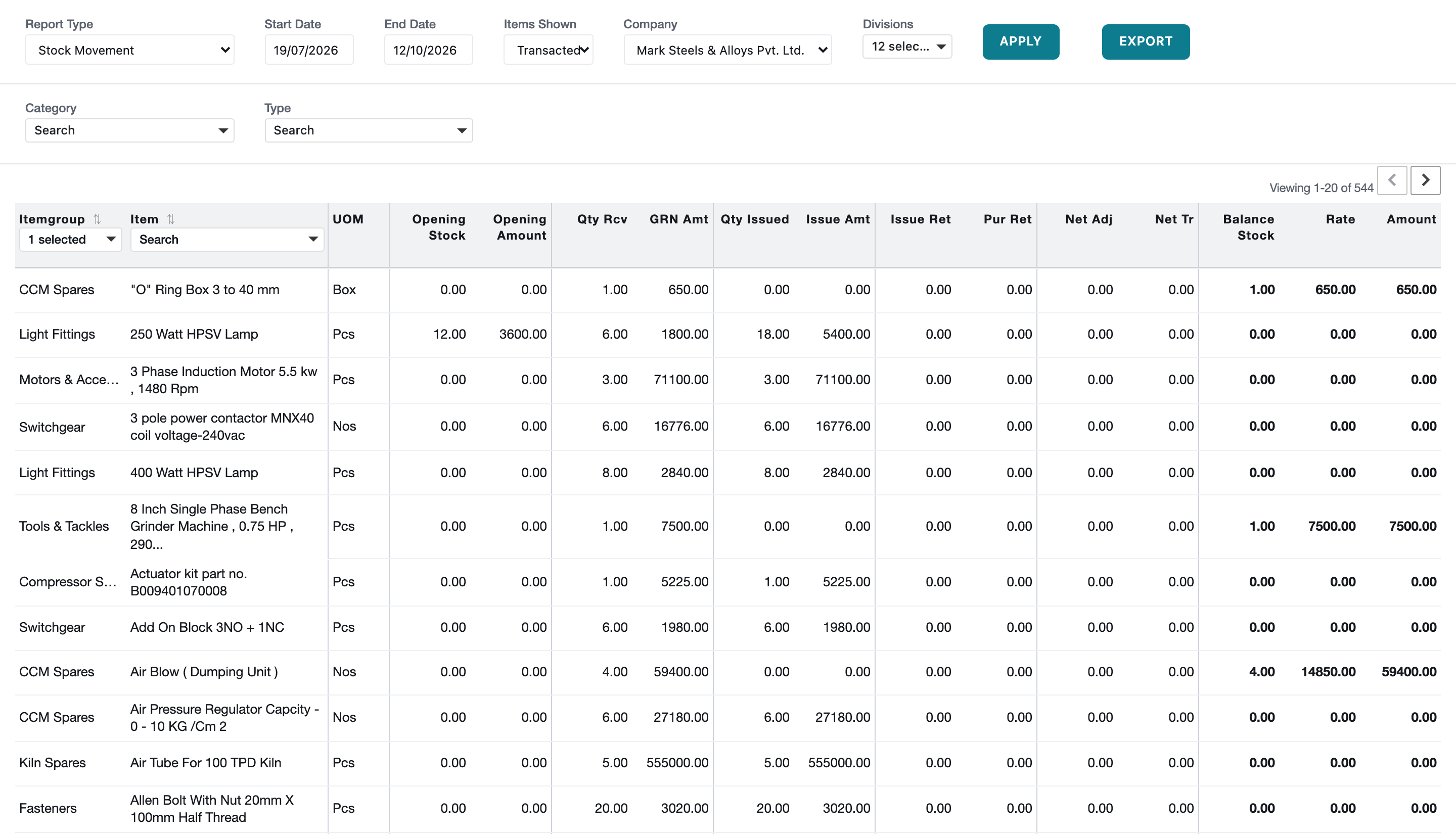Open Item search filter dropdown

click(227, 240)
